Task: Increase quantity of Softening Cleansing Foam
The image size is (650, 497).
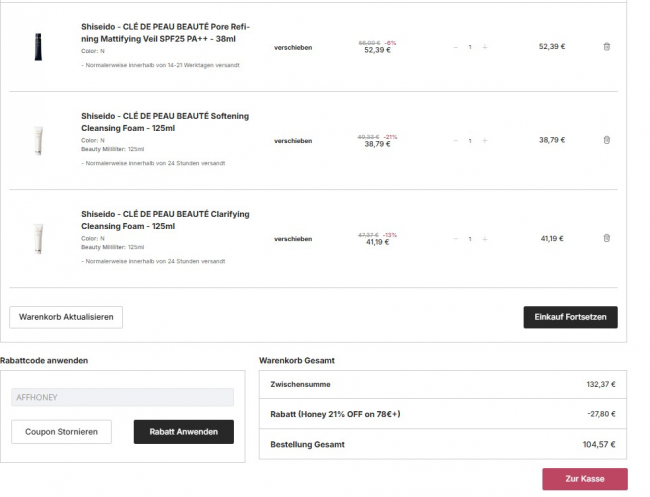Action: (485, 140)
